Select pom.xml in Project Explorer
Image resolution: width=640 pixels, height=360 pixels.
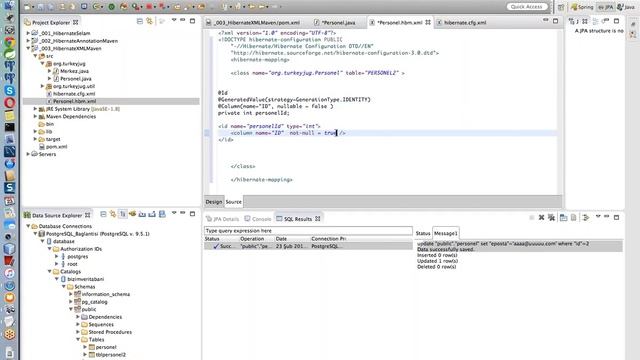(x=56, y=147)
